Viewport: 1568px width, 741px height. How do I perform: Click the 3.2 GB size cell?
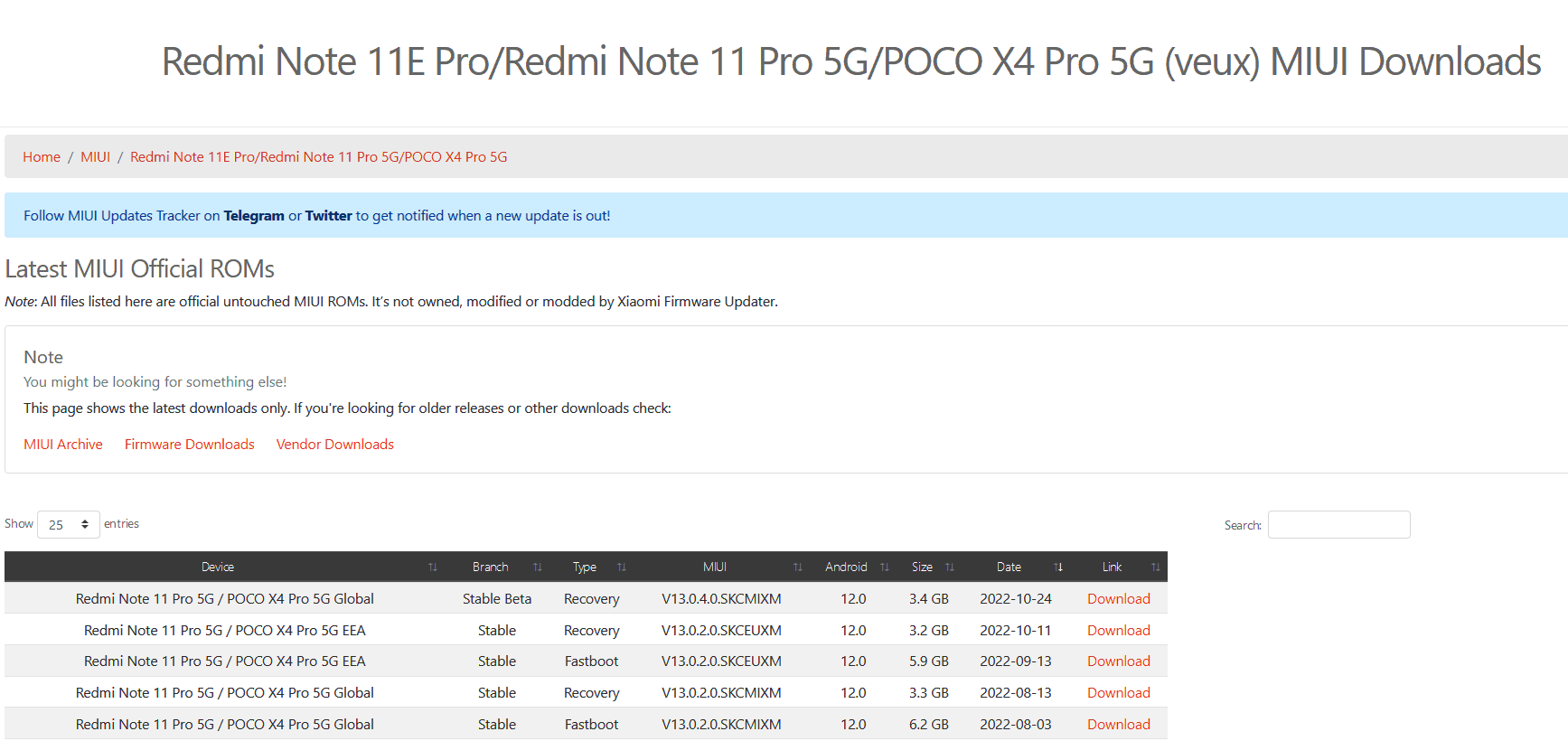(929, 631)
